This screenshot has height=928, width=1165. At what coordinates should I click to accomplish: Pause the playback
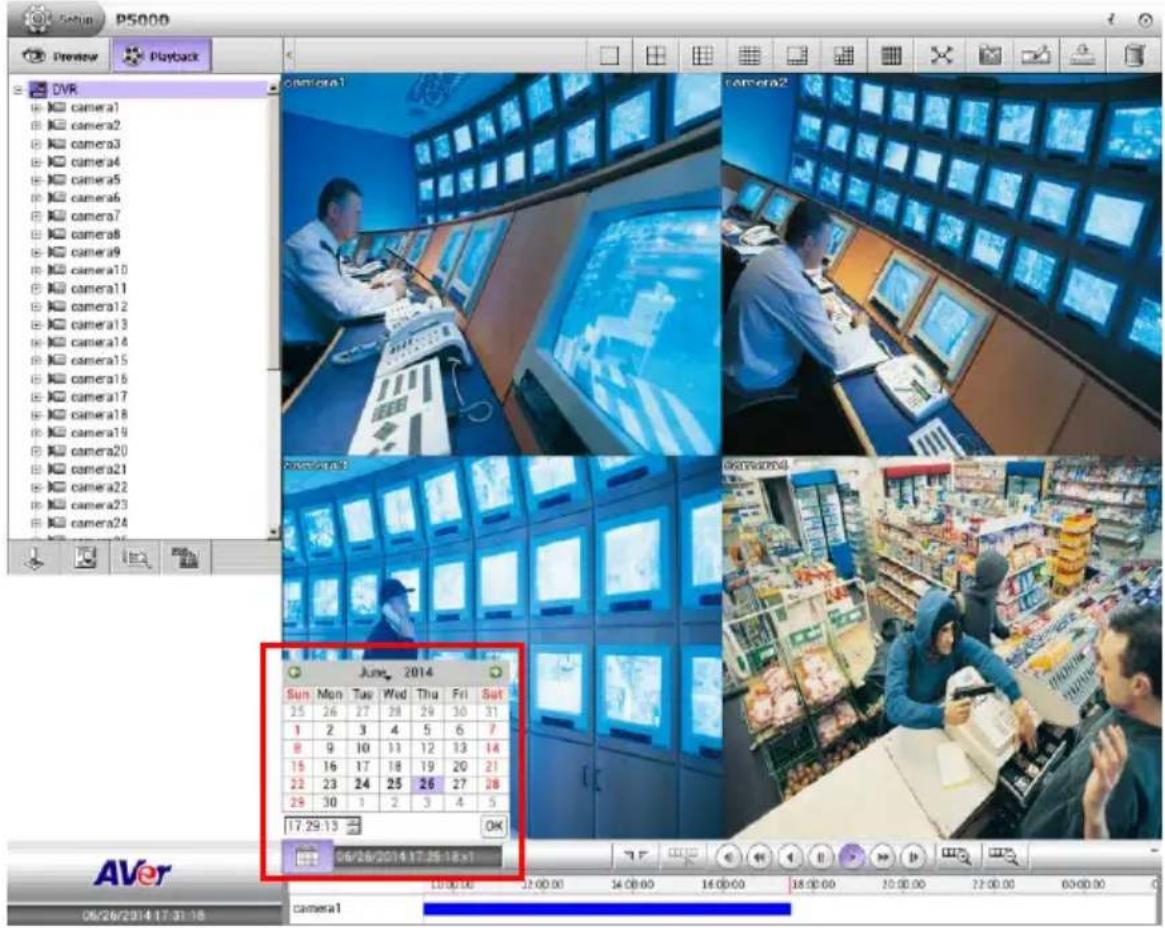point(821,857)
